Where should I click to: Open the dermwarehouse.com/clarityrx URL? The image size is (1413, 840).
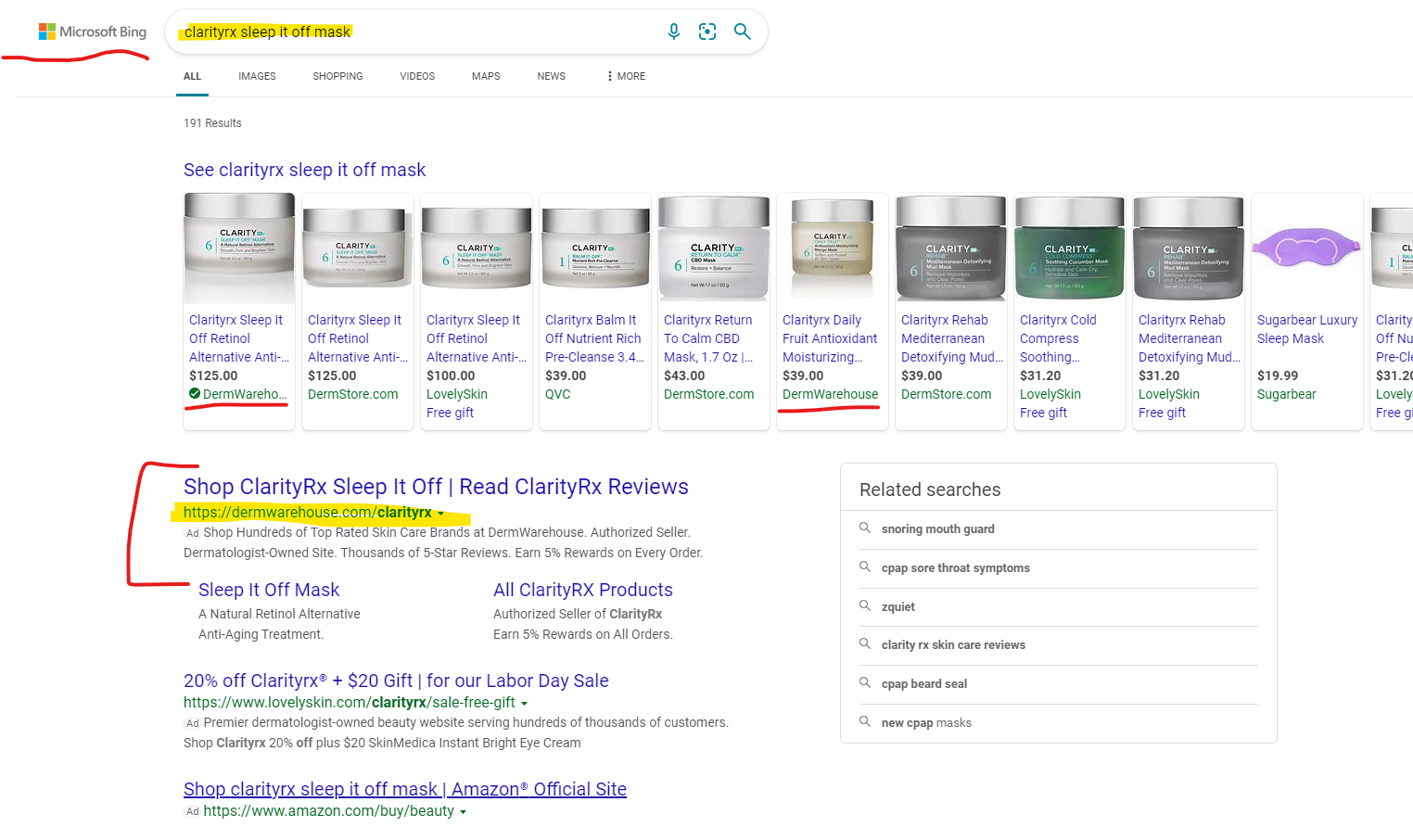[307, 513]
